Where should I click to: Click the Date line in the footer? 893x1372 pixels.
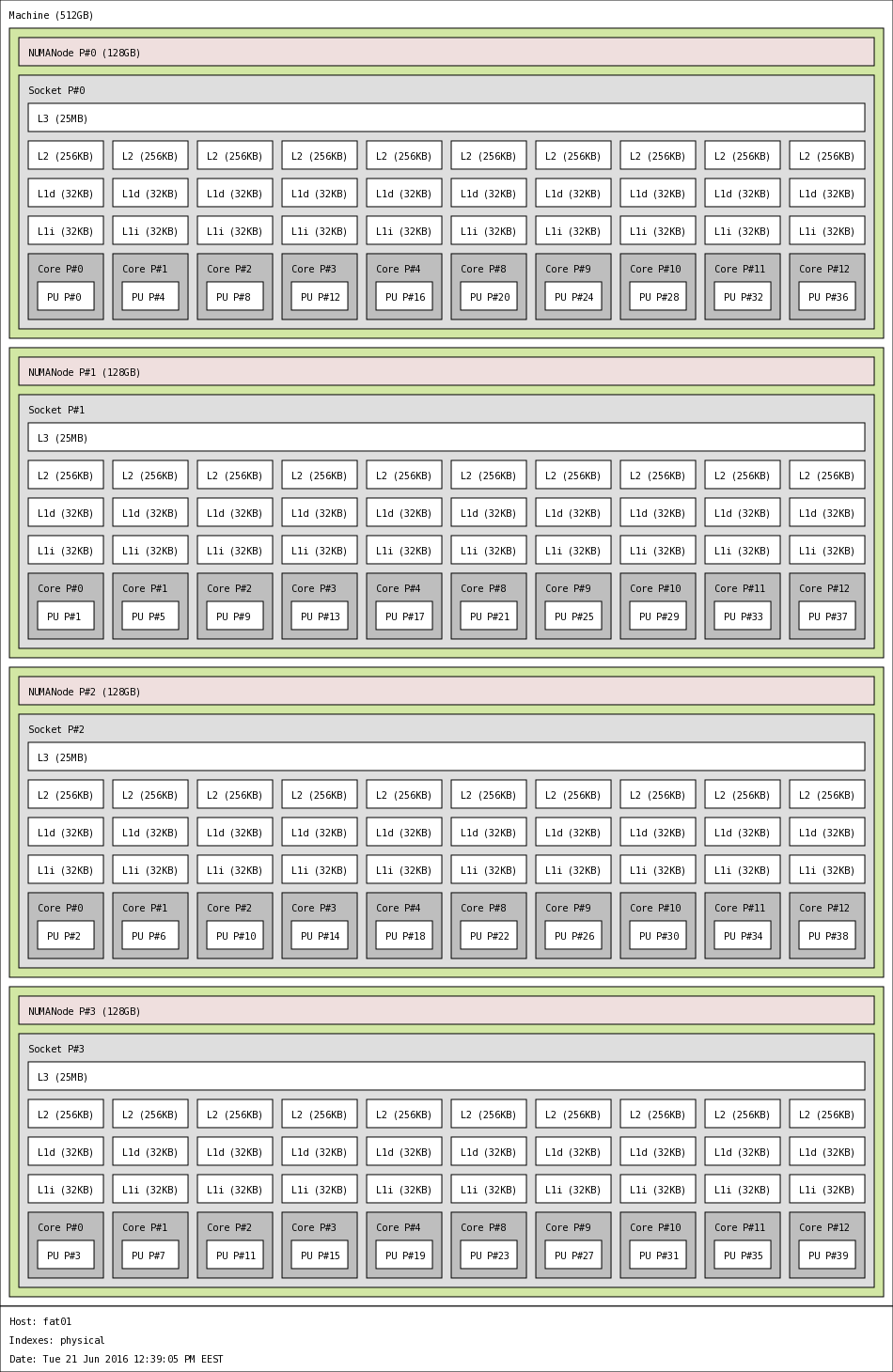tap(117, 1359)
